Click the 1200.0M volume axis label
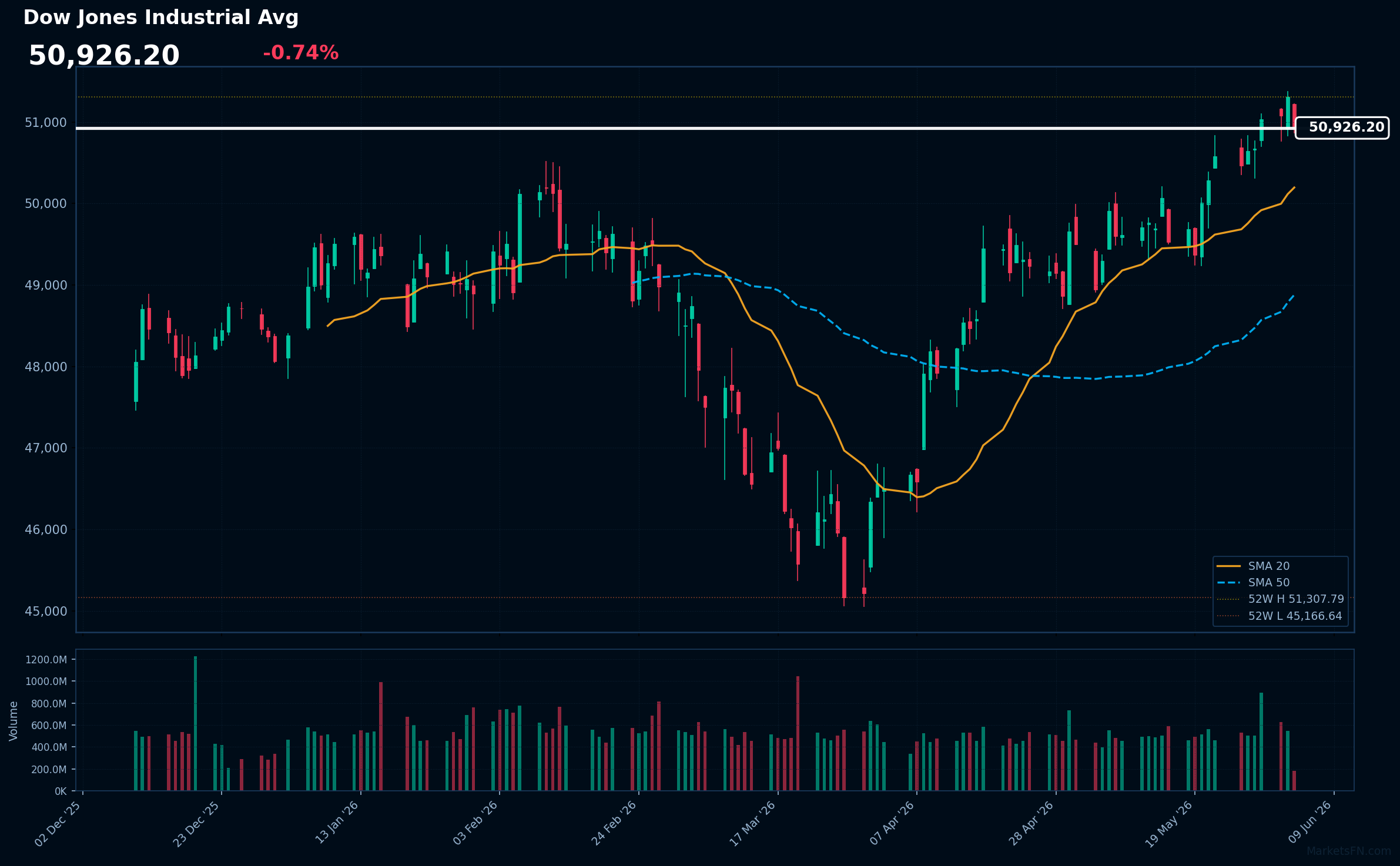This screenshot has height=866, width=1400. pyautogui.click(x=46, y=660)
